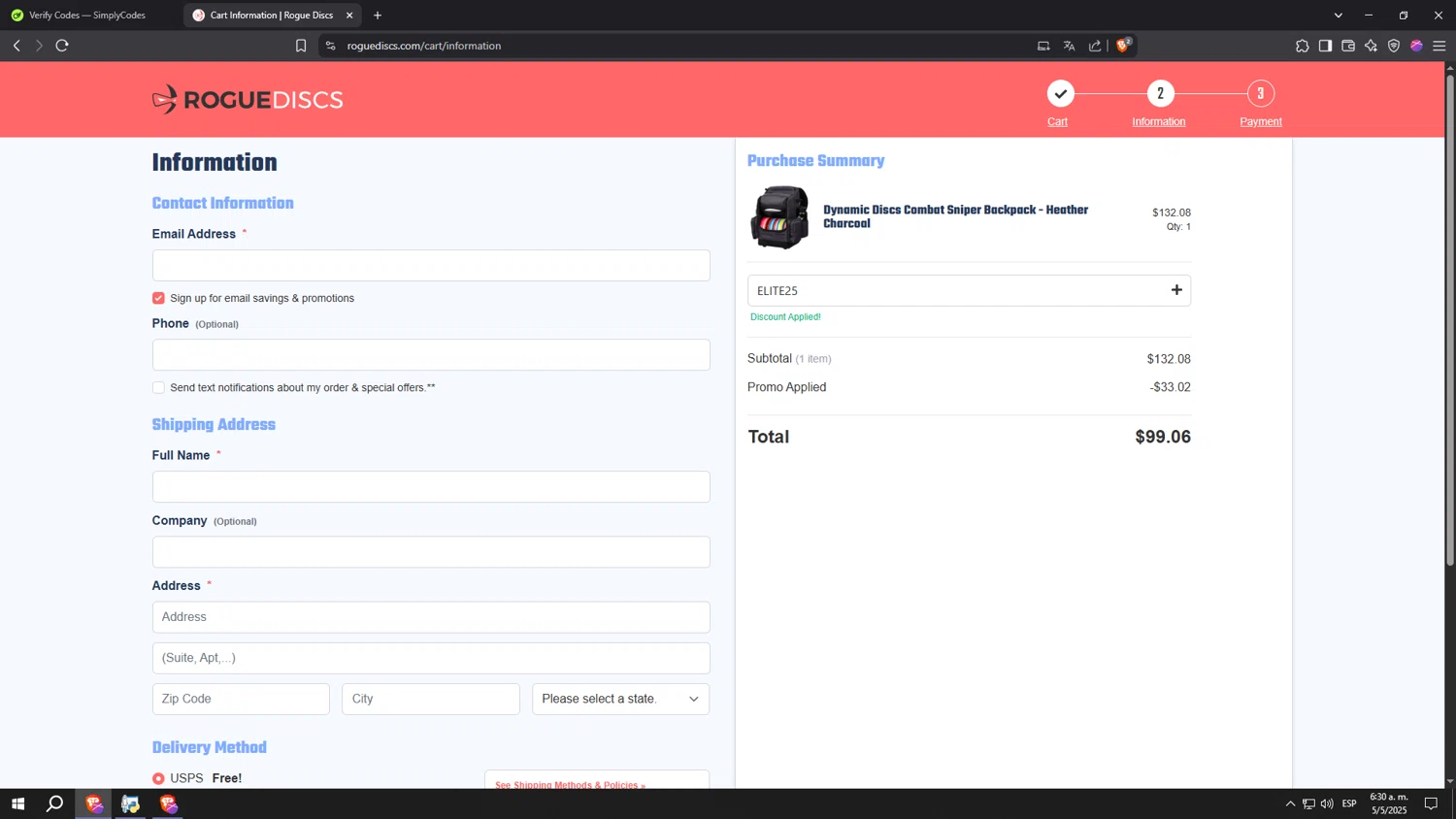This screenshot has width=1456, height=819.
Task: Click into the Full Name field
Action: [431, 487]
